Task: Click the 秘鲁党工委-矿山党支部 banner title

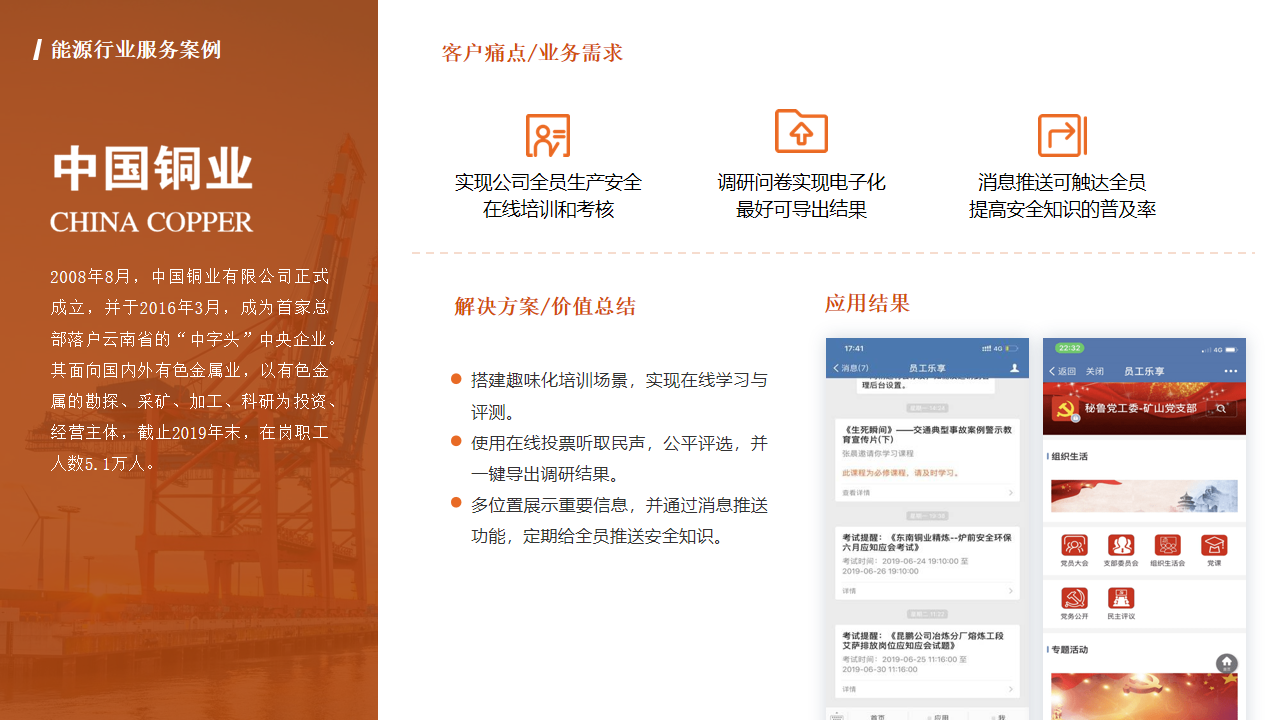Action: [x=1141, y=409]
